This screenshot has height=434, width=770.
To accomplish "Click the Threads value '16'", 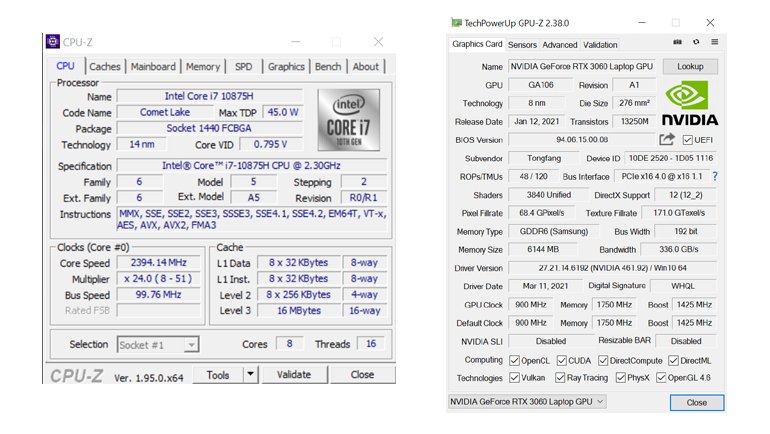I will (371, 344).
